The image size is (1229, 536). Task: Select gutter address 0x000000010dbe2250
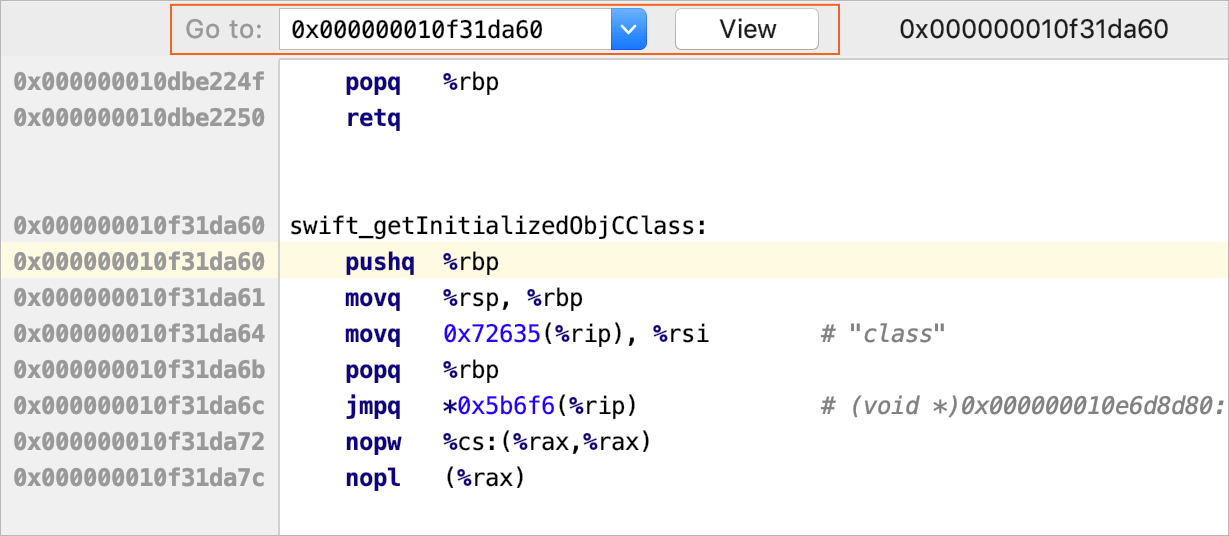point(139,118)
